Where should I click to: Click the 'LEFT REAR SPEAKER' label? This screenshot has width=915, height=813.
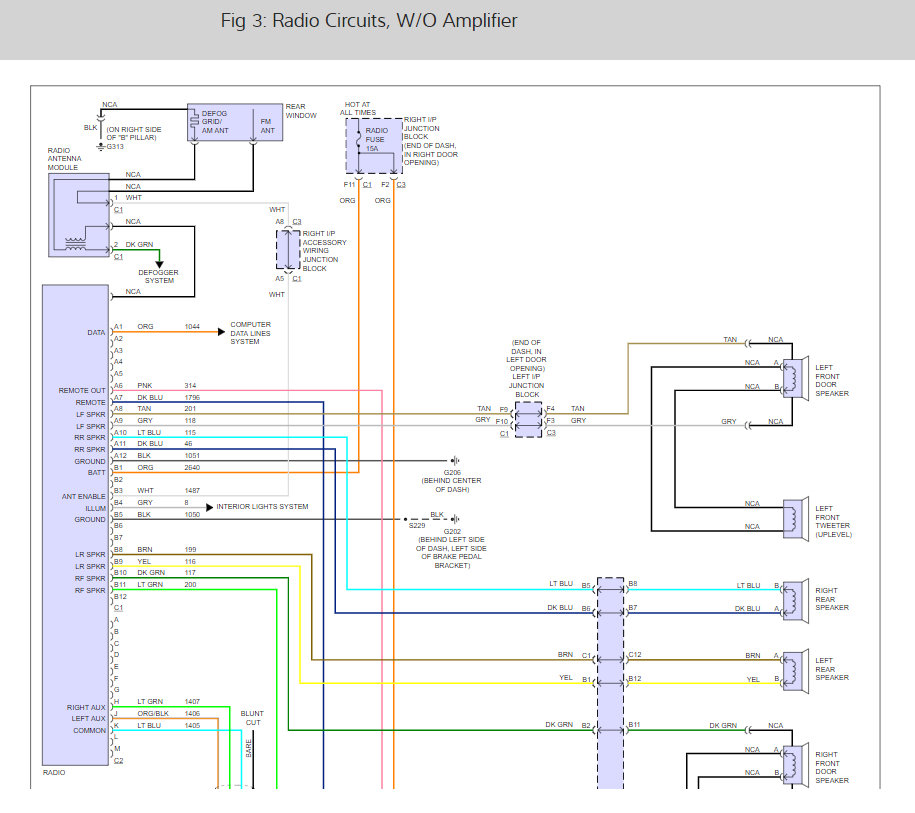pyautogui.click(x=832, y=669)
